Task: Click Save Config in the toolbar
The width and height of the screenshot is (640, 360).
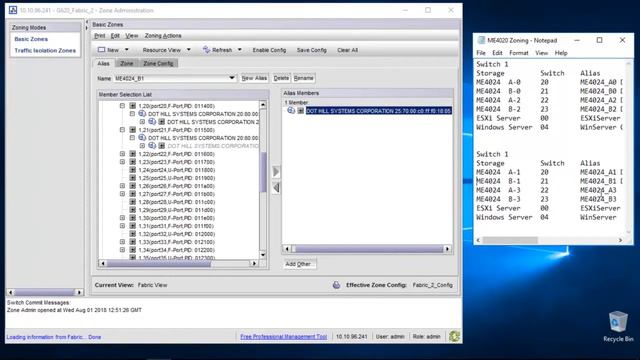Action: (311, 50)
